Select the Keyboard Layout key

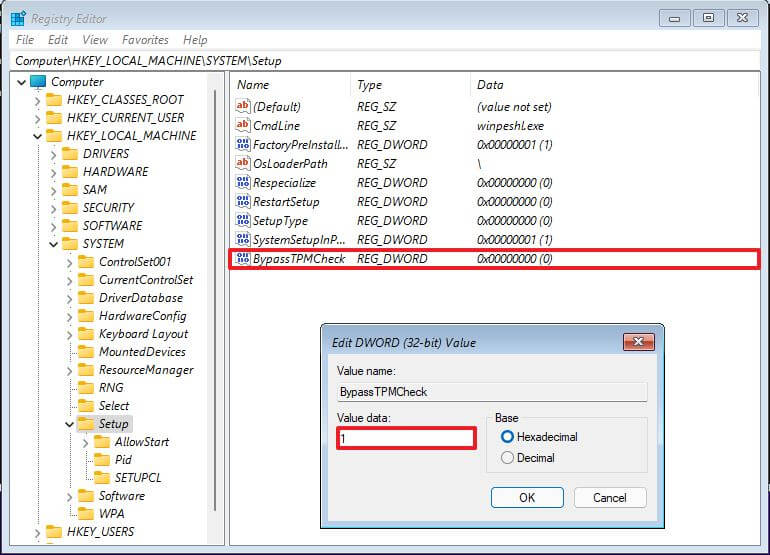(143, 334)
